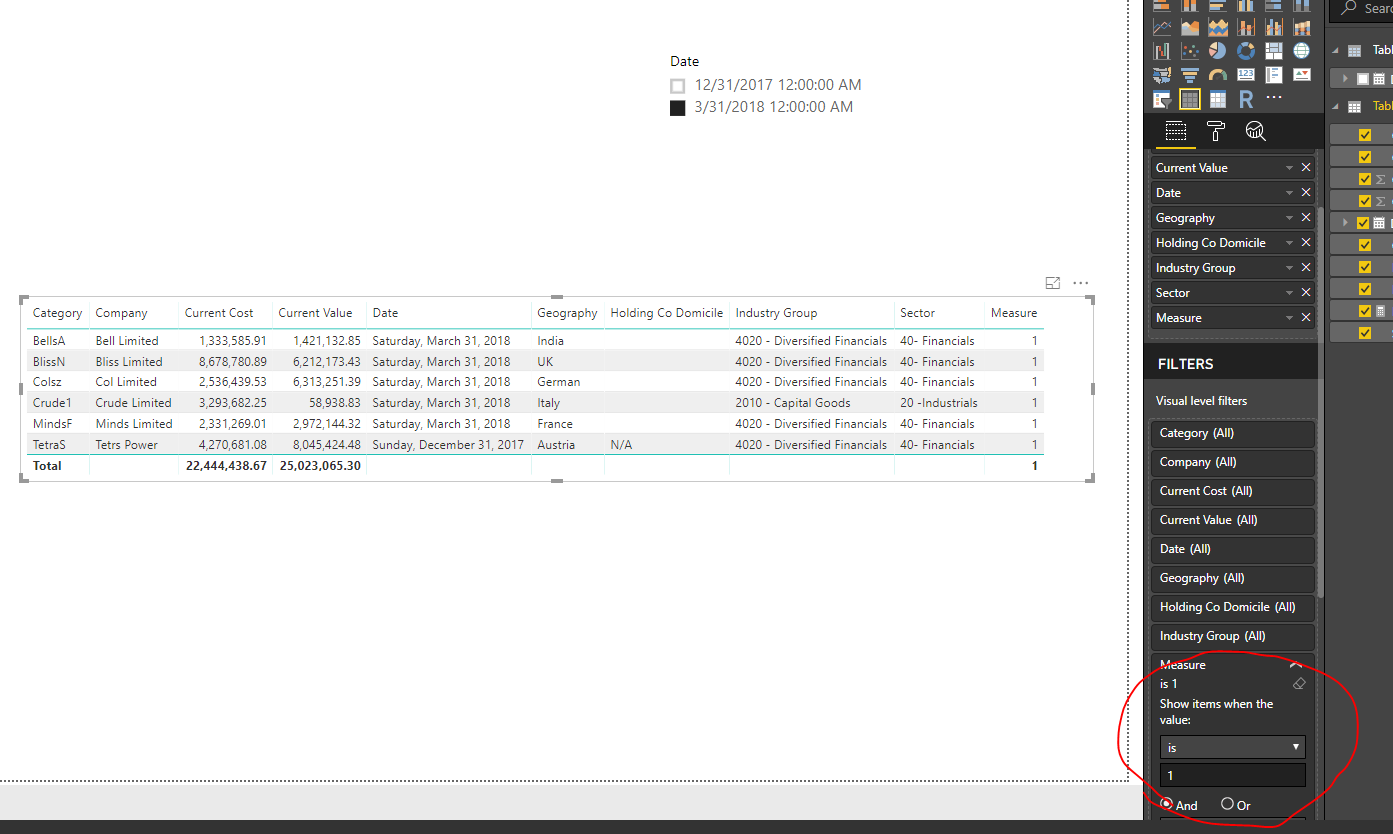
Task: Expand the Company (All) filter
Action: (1232, 462)
